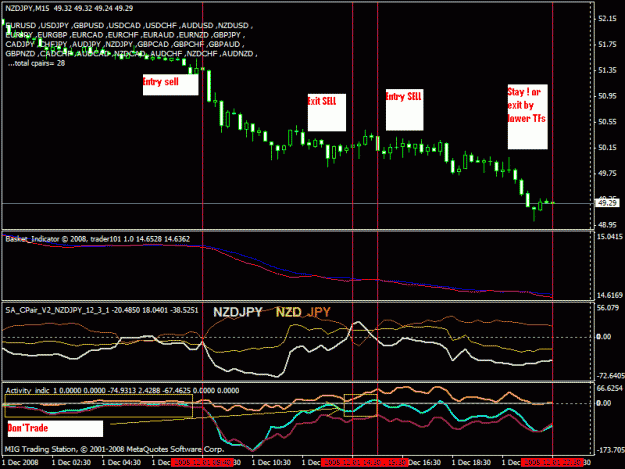This screenshot has width=625, height=469.
Task: Click the Basket_Indicator © 2008 trader101 label
Action: point(98,239)
